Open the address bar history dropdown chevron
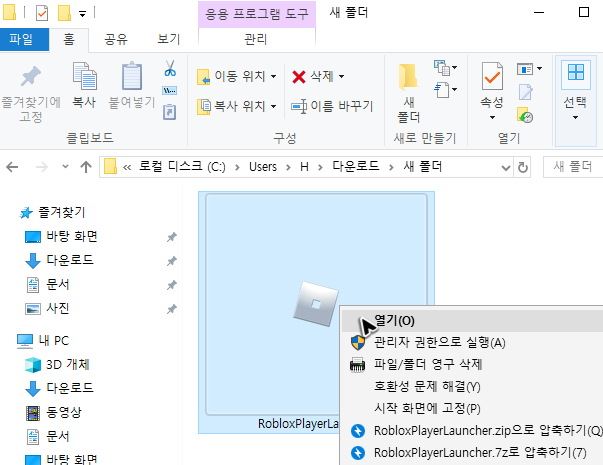This screenshot has width=603, height=465. coord(506,167)
